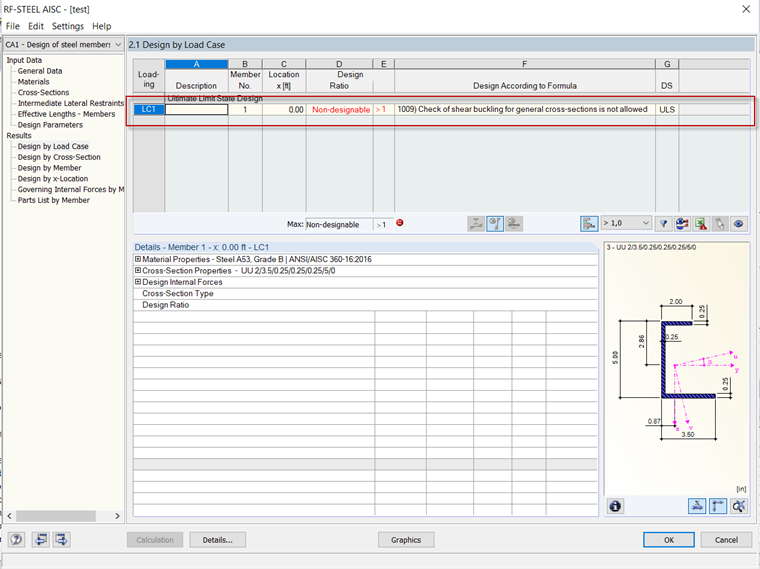Click the Excel export icon
Viewport: 760px width, 569px height.
pos(701,224)
